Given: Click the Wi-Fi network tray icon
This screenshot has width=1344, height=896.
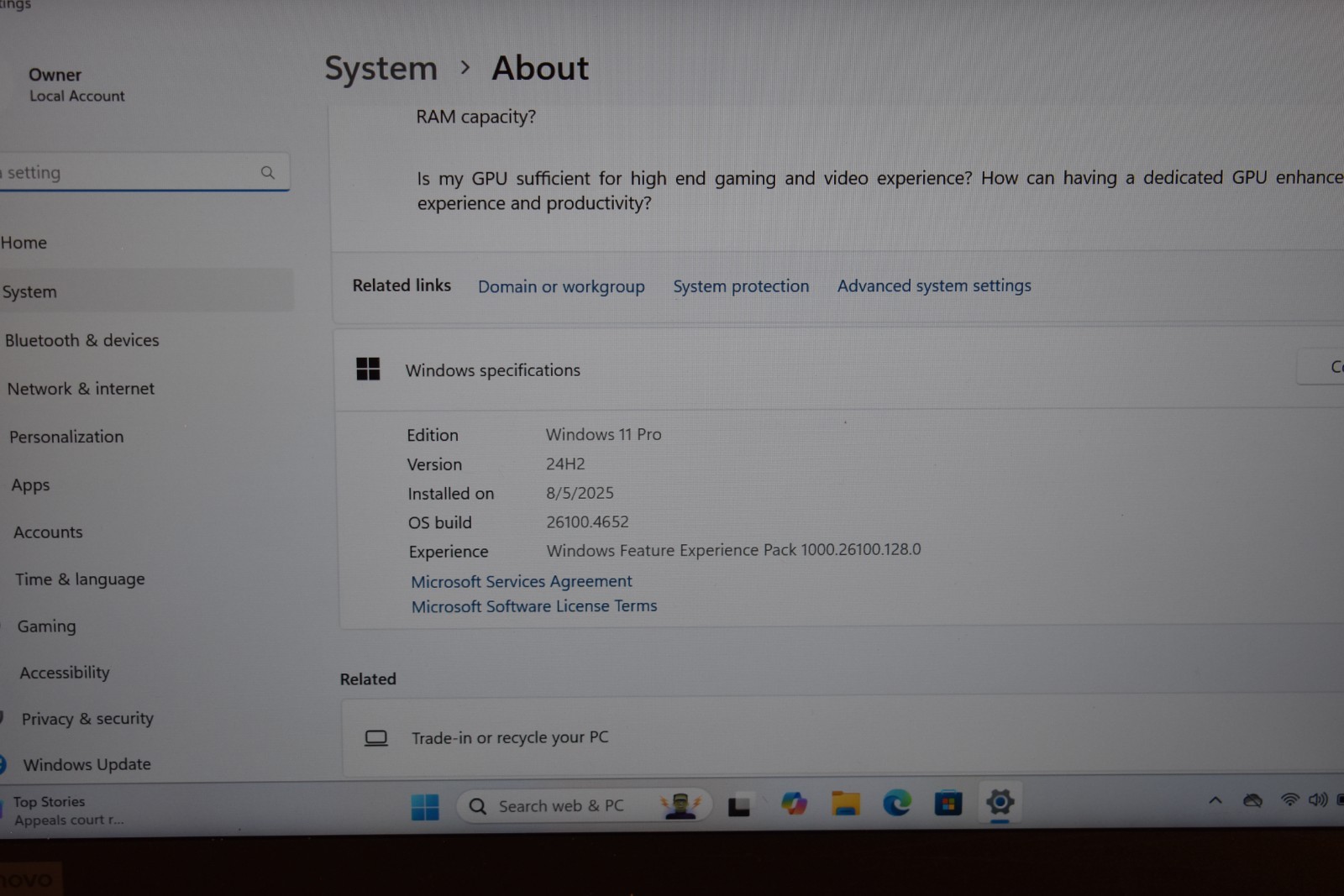Looking at the screenshot, I should point(1289,799).
